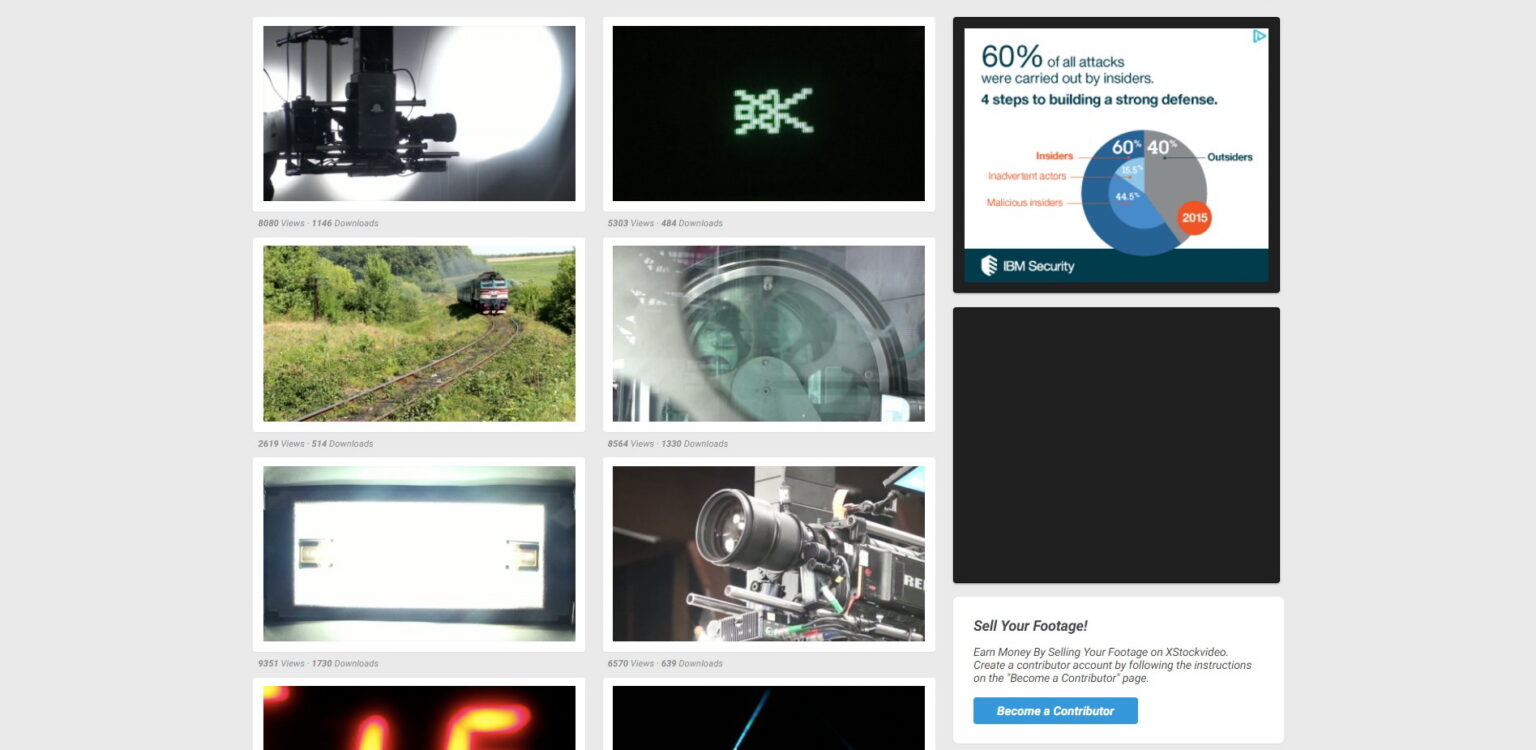Click the Sell Your Footage heading

(x=1030, y=625)
